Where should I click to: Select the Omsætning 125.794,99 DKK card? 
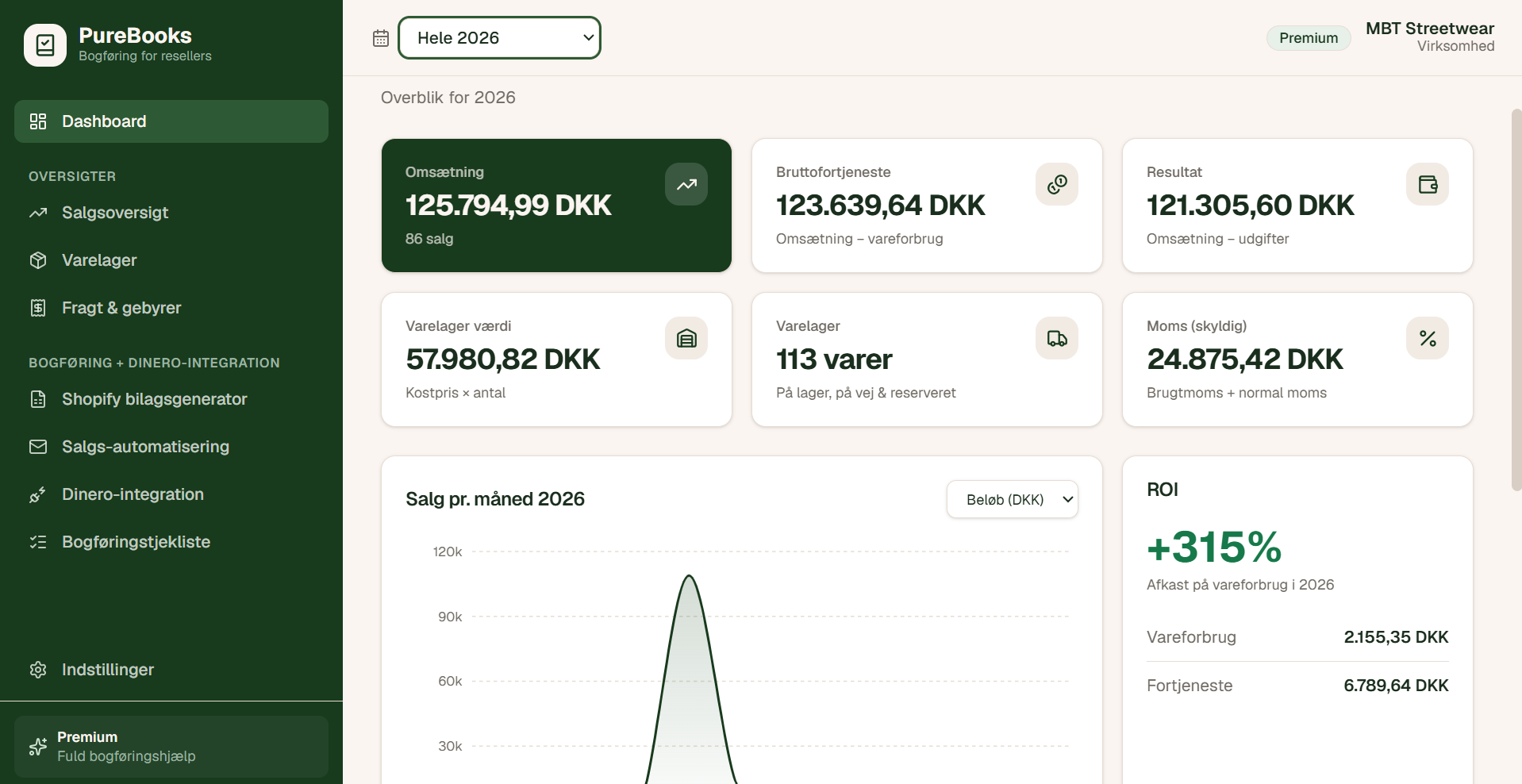pos(556,206)
